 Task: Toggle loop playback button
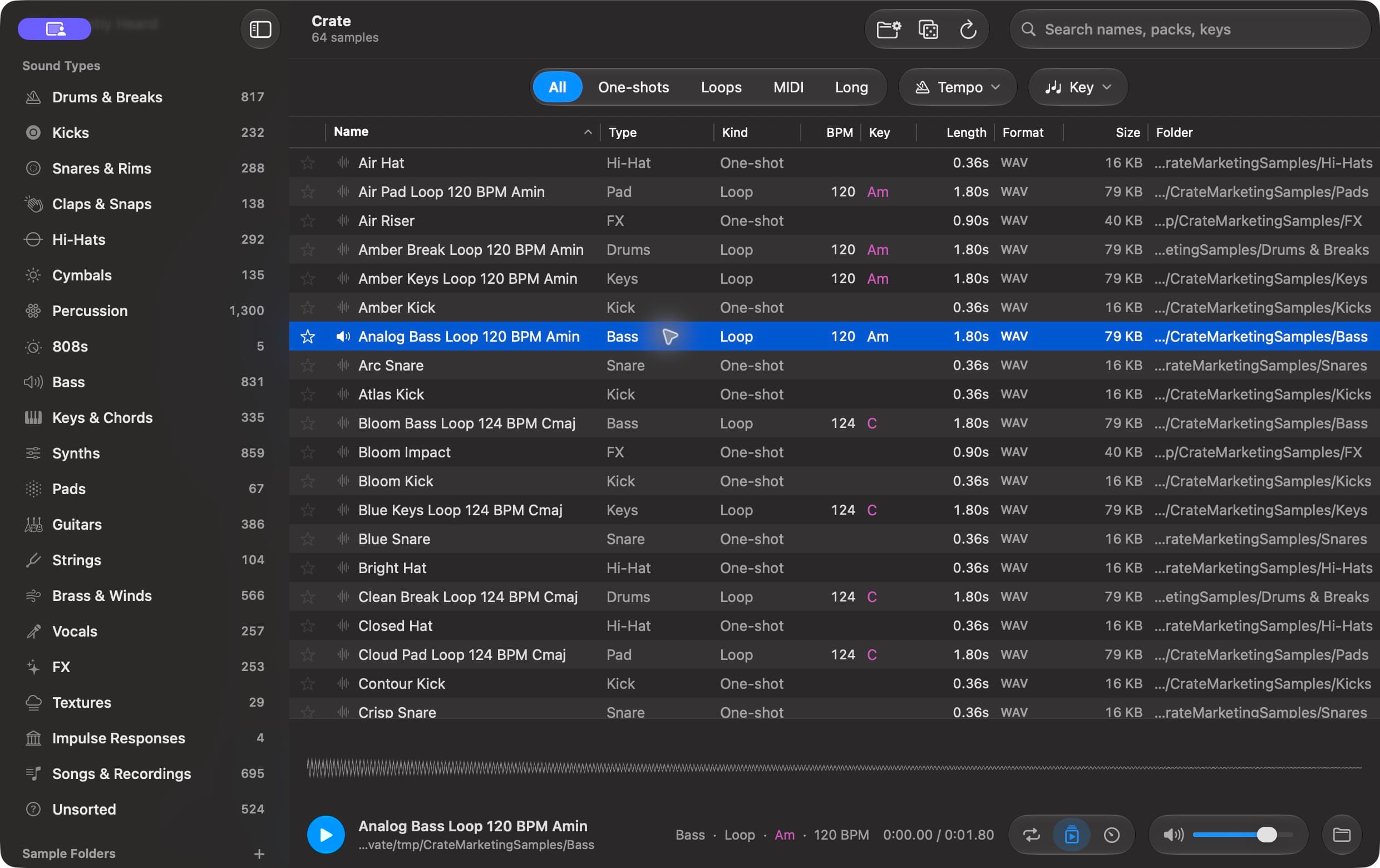coord(1032,835)
